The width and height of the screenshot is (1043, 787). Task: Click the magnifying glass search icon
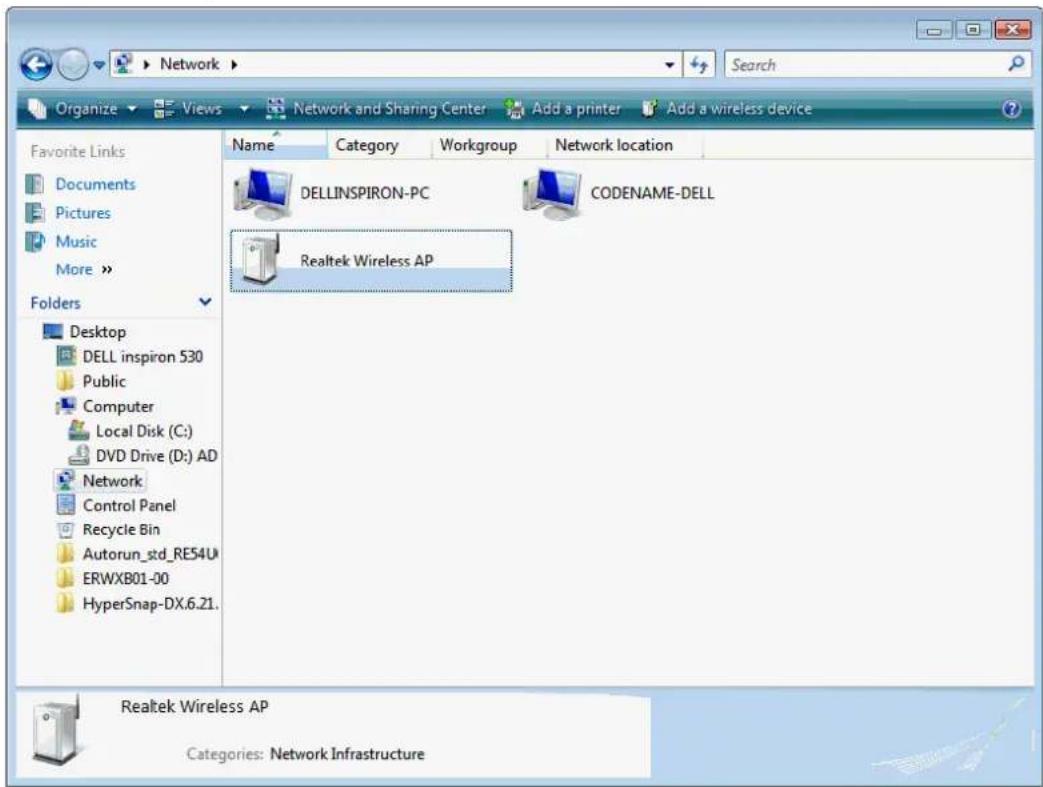tap(1016, 64)
